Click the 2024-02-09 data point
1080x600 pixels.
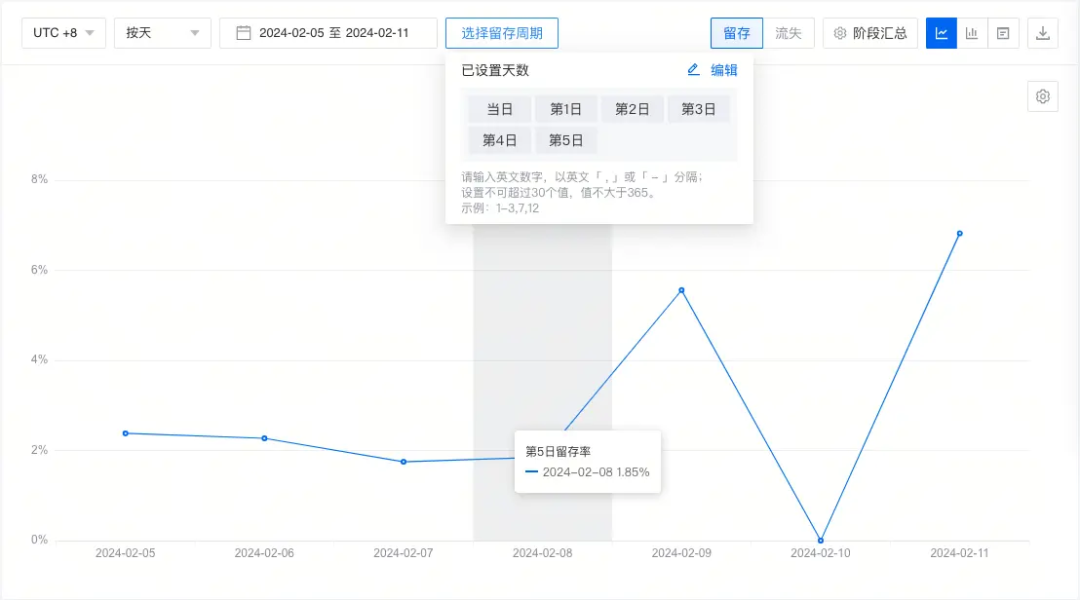pos(681,290)
